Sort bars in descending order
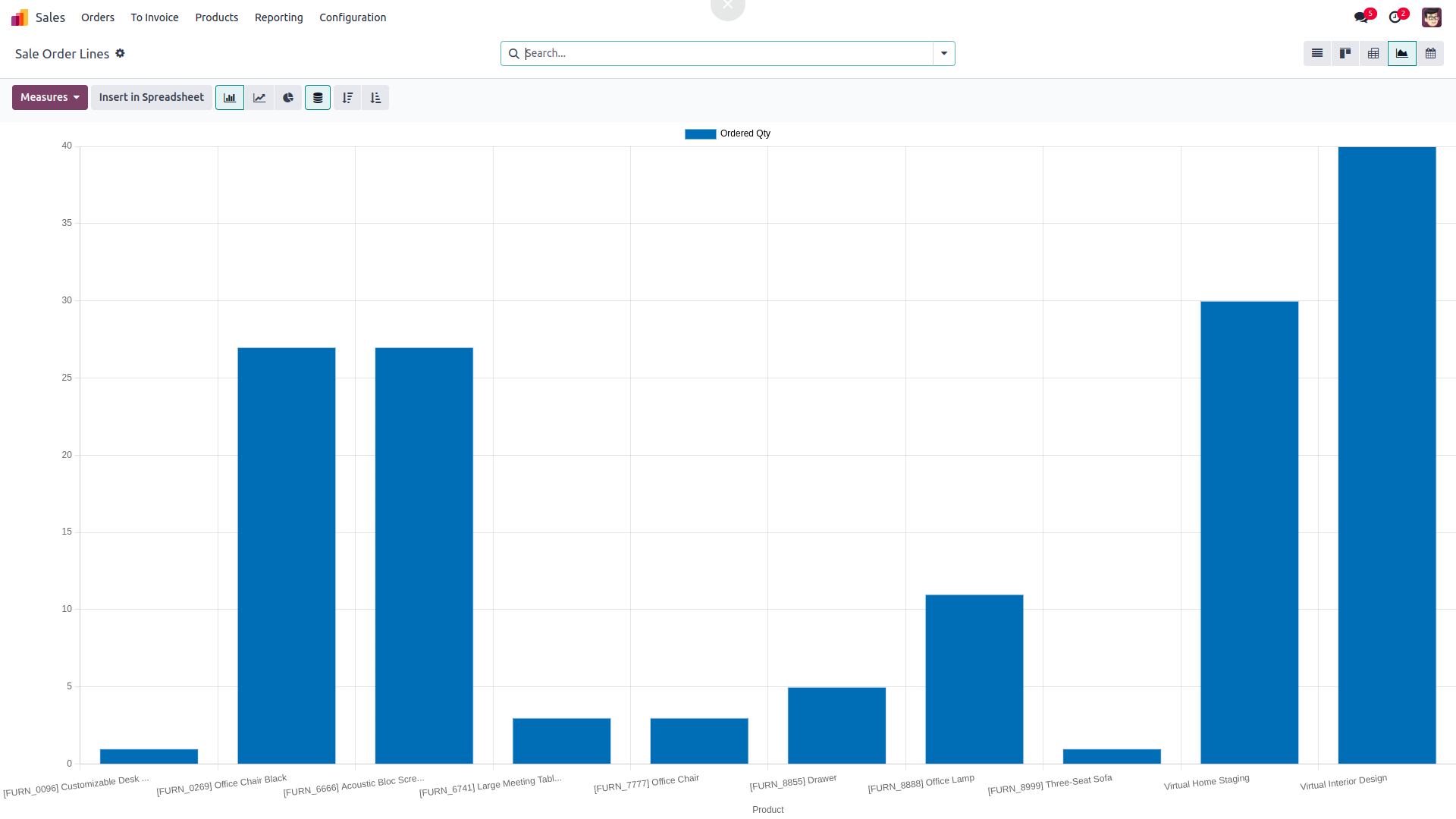 [x=347, y=98]
